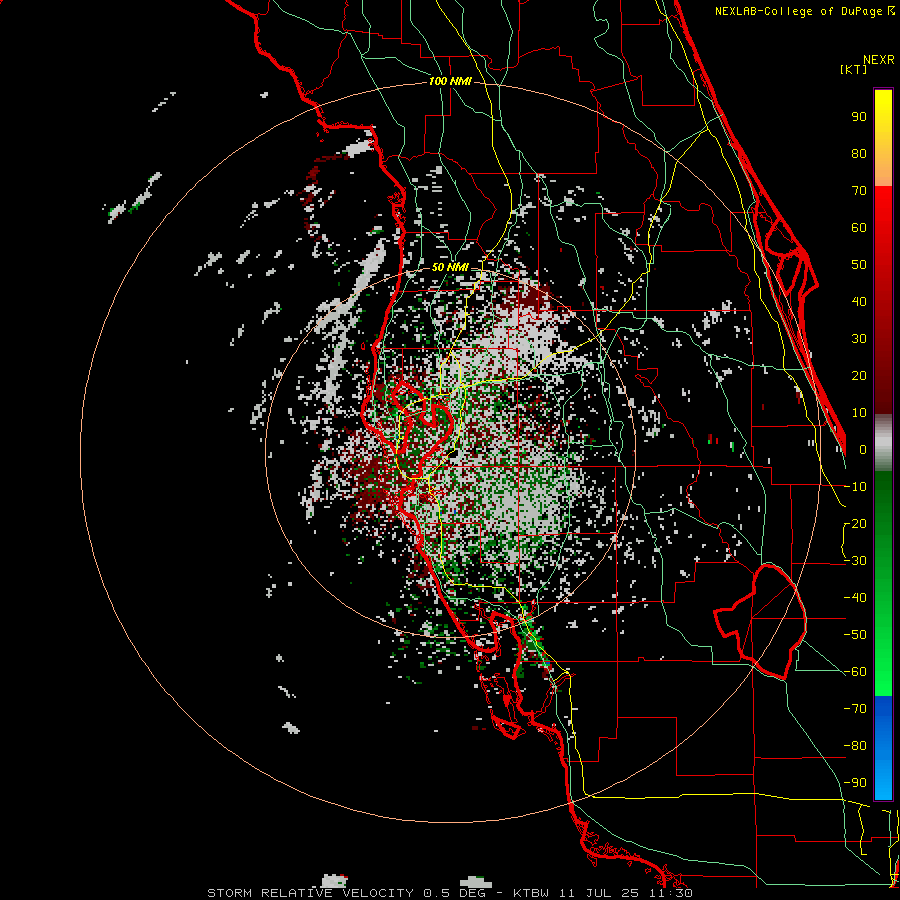Click the 100 NMI range ring label
This screenshot has height=900, width=900.
[450, 82]
